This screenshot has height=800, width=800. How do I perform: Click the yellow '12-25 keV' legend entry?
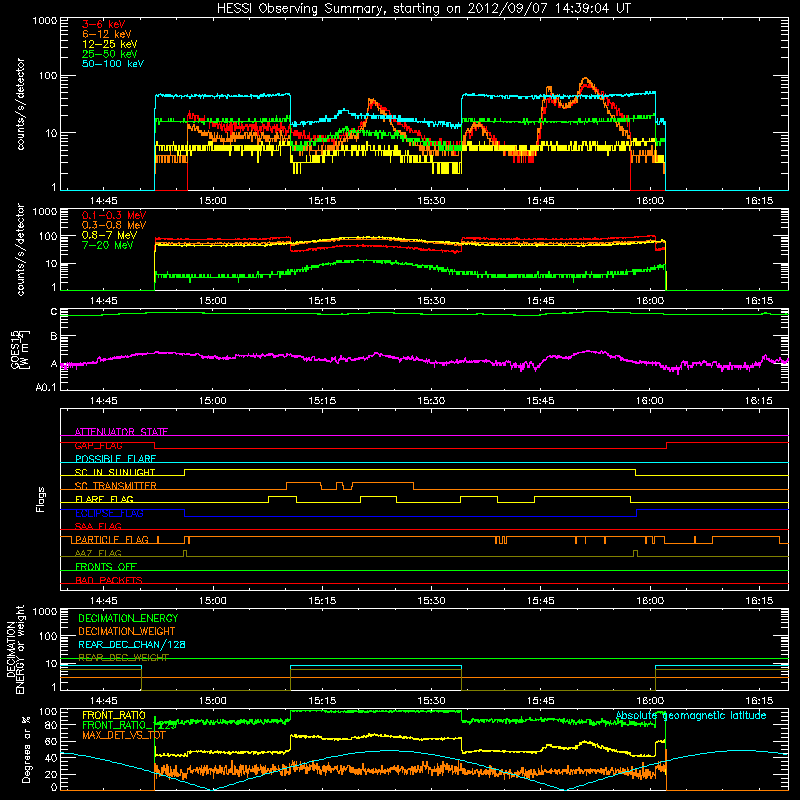tap(110, 44)
